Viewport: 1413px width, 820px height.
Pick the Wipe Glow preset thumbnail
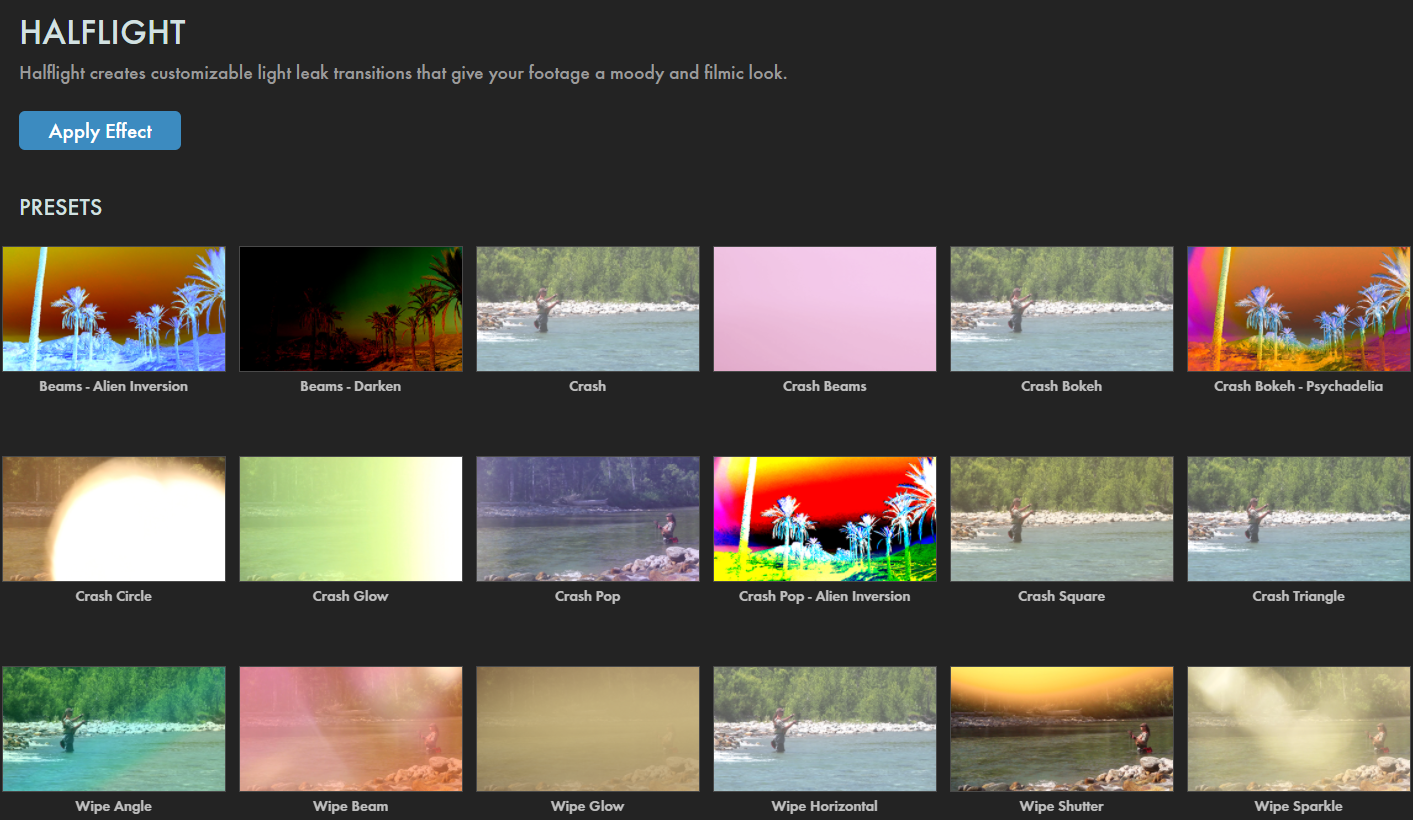click(x=588, y=729)
